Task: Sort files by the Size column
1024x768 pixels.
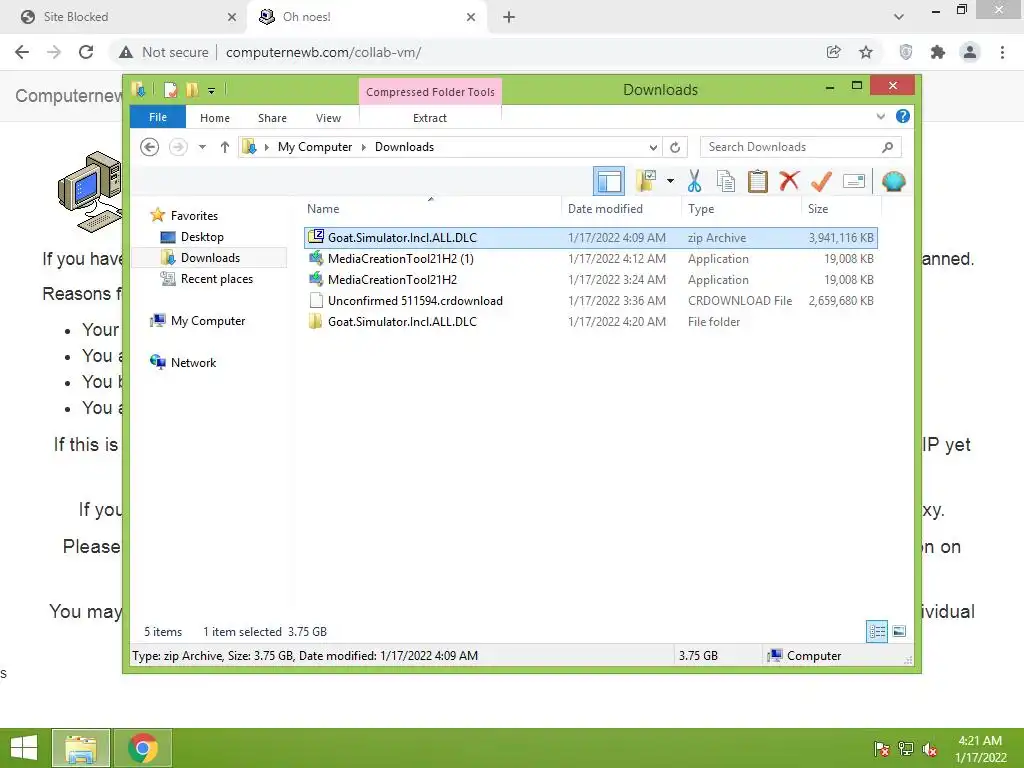Action: pyautogui.click(x=818, y=209)
